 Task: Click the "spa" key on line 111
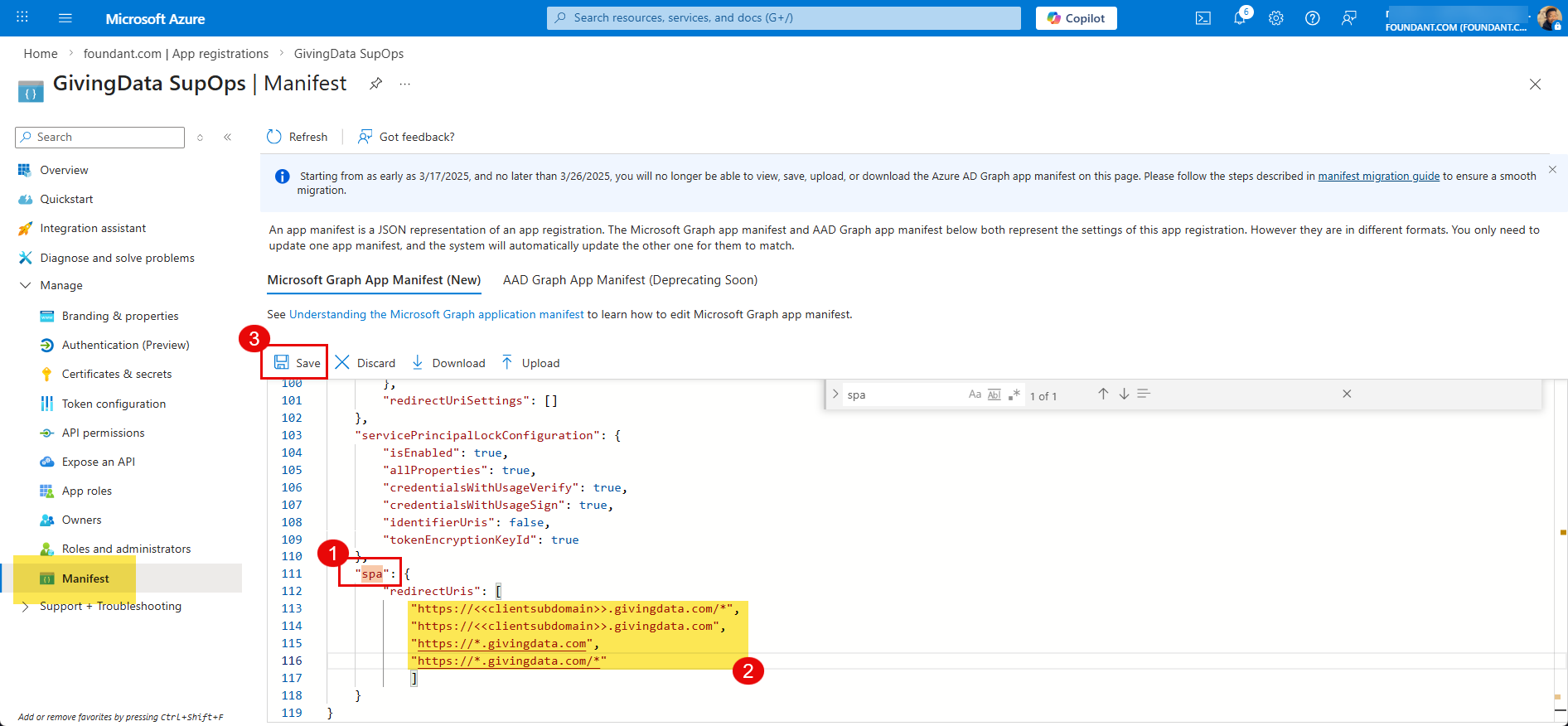tap(372, 574)
